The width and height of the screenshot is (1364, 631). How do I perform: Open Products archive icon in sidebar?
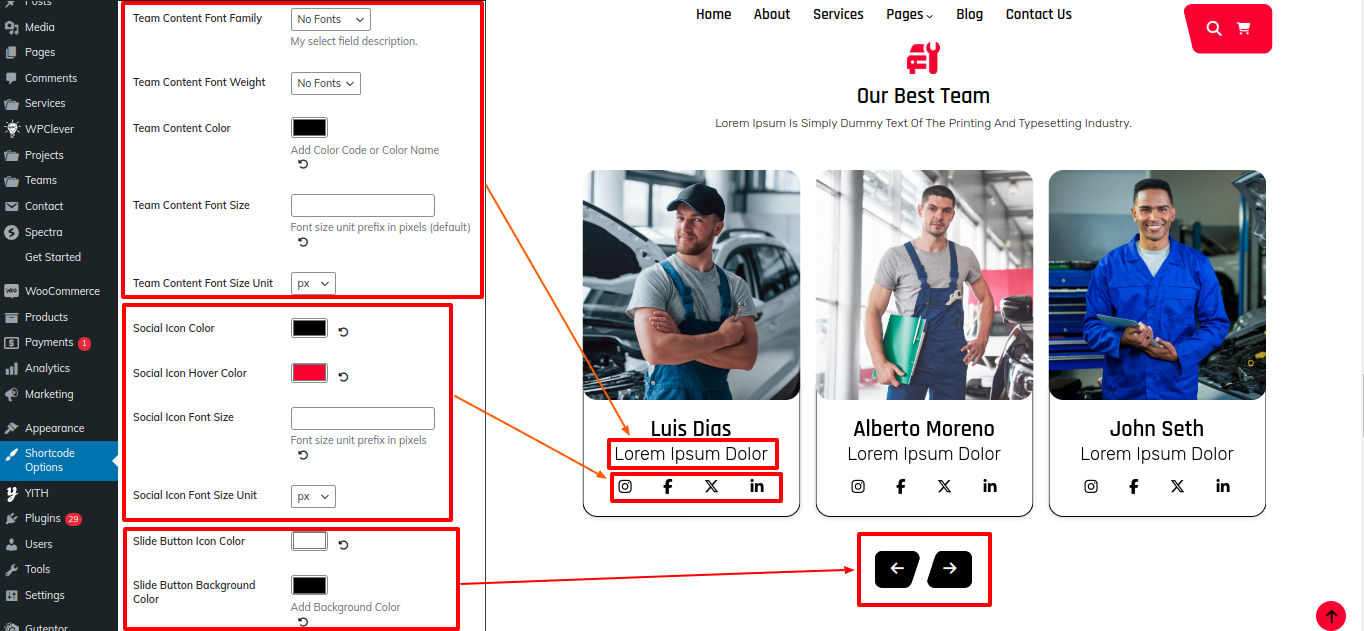[x=12, y=317]
